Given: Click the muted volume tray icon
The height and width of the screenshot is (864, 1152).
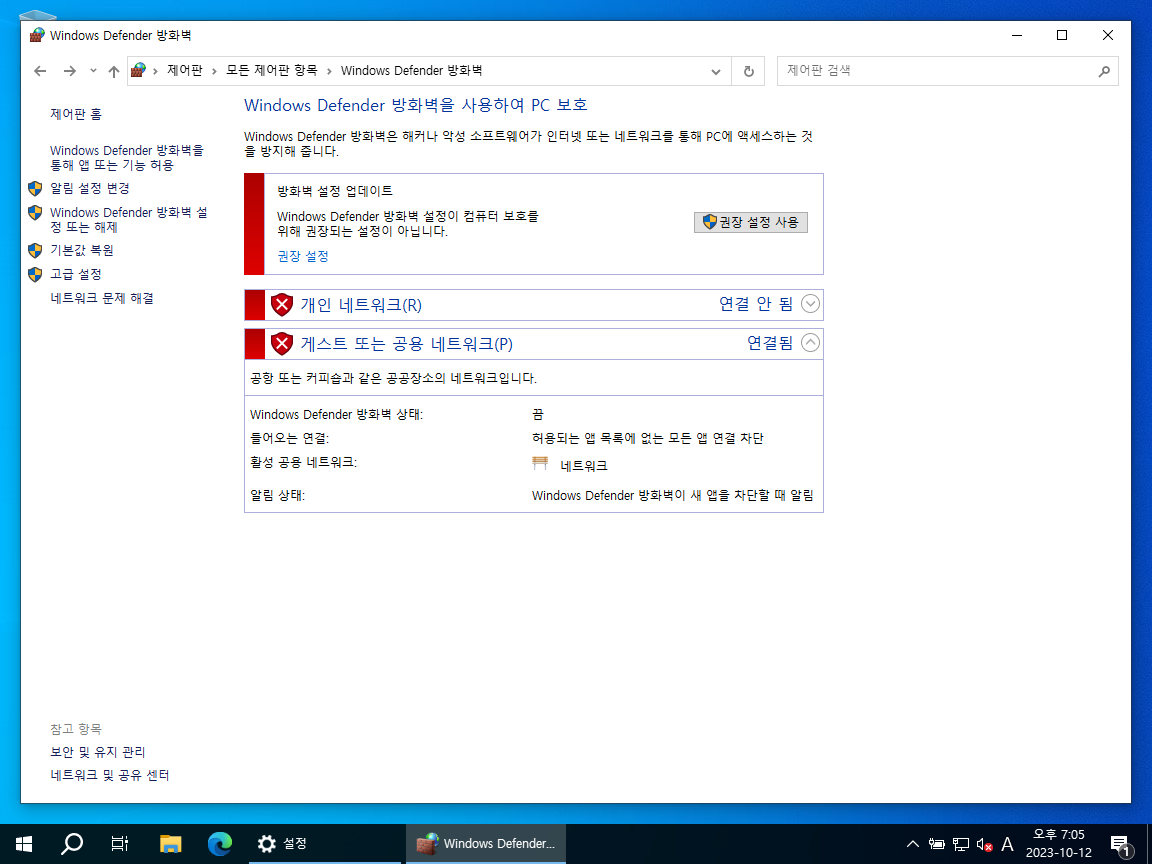Looking at the screenshot, I should pos(984,845).
